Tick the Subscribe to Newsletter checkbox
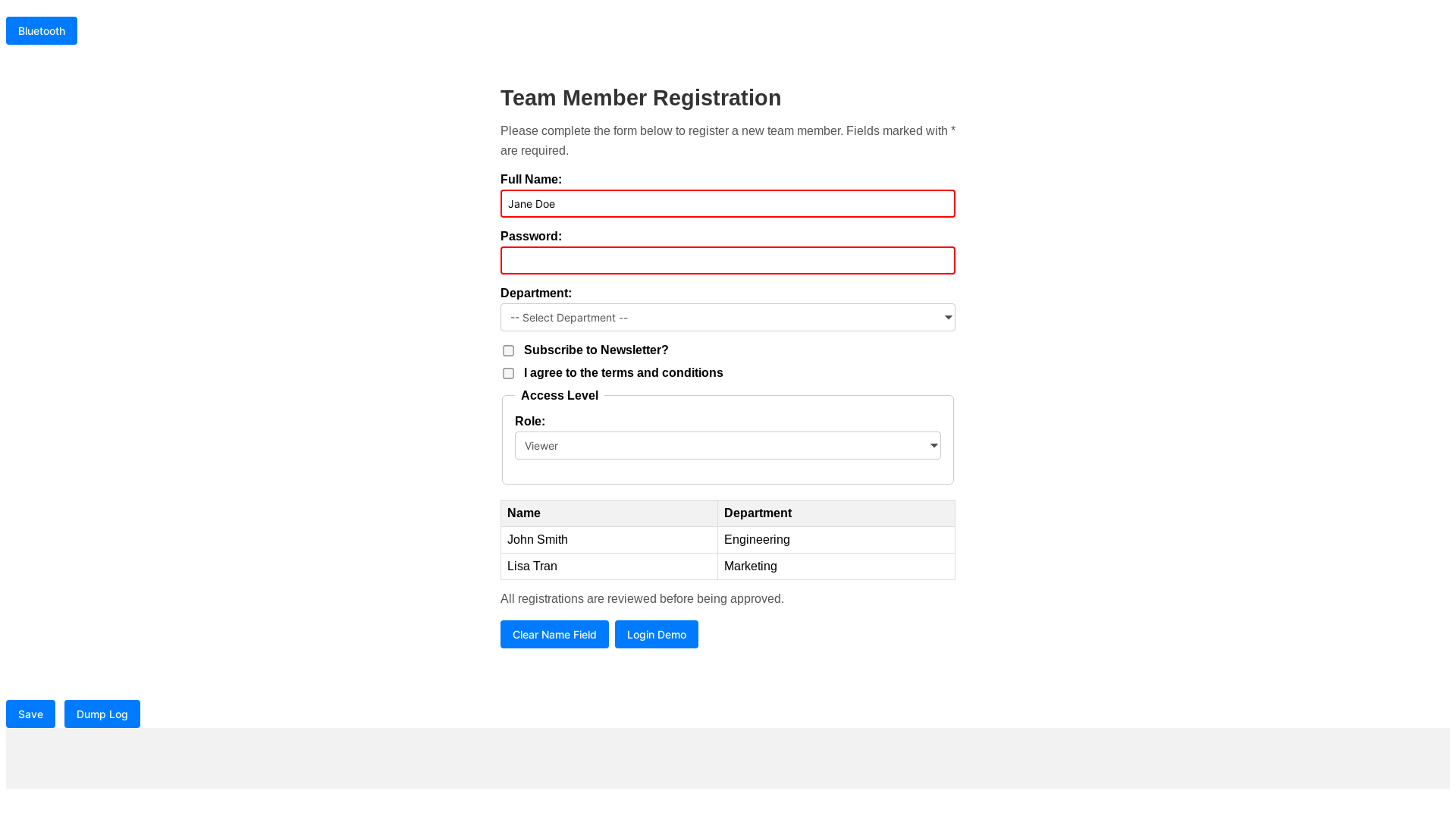 tap(508, 350)
